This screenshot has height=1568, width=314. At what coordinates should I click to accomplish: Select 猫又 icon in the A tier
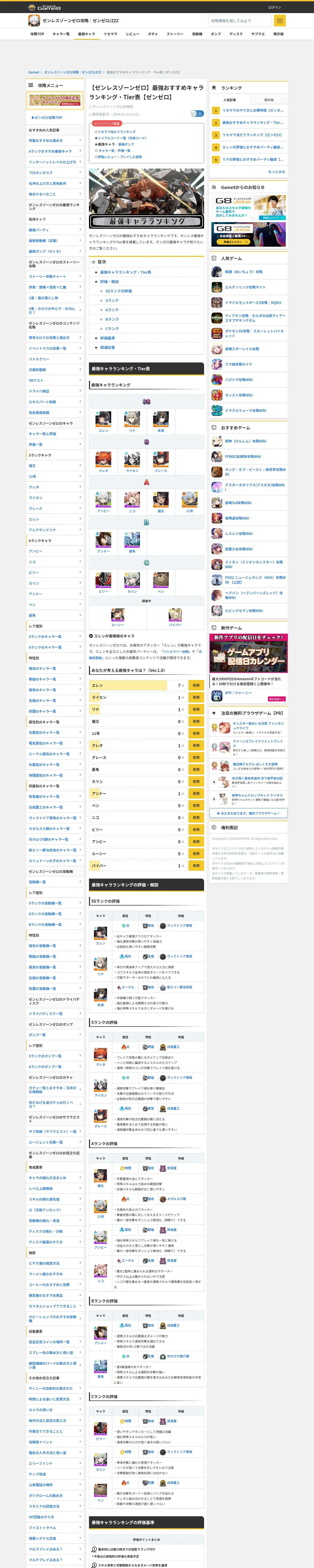[x=160, y=500]
